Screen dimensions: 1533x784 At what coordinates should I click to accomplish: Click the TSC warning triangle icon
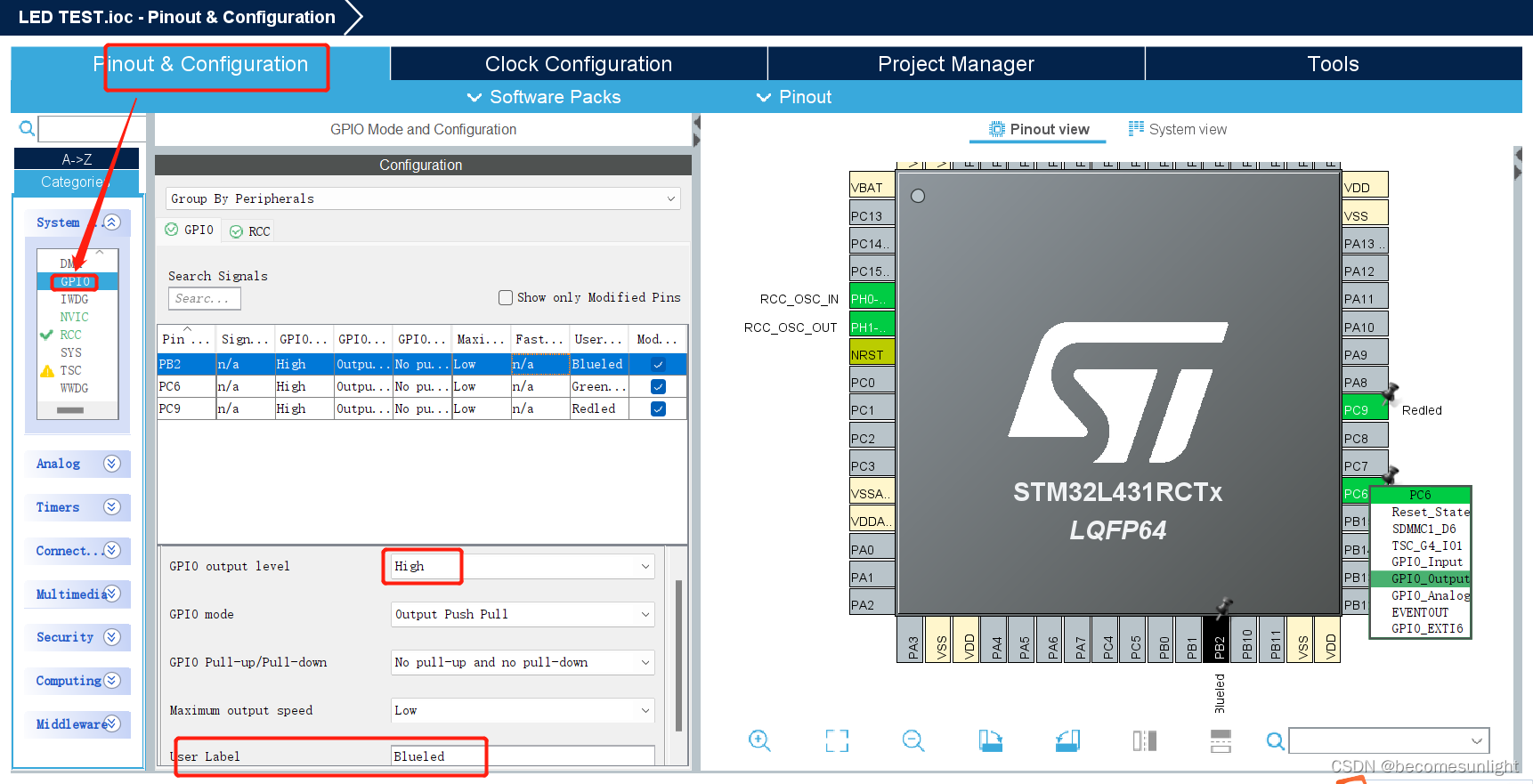pyautogui.click(x=47, y=370)
